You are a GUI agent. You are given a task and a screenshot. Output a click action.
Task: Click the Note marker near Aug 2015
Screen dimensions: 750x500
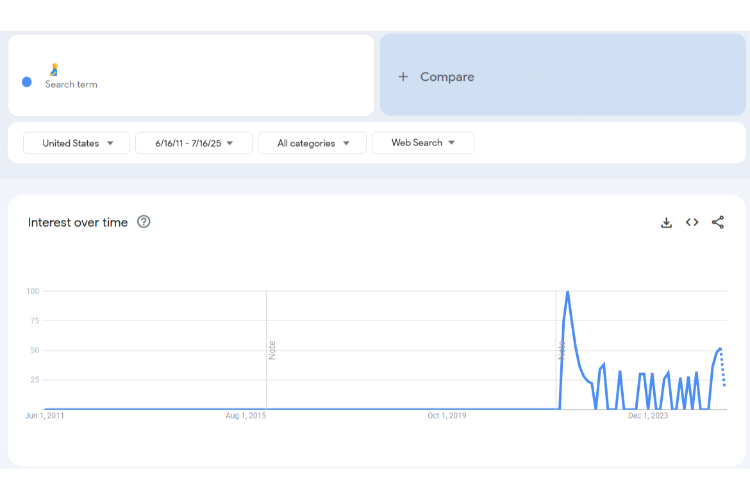click(271, 350)
